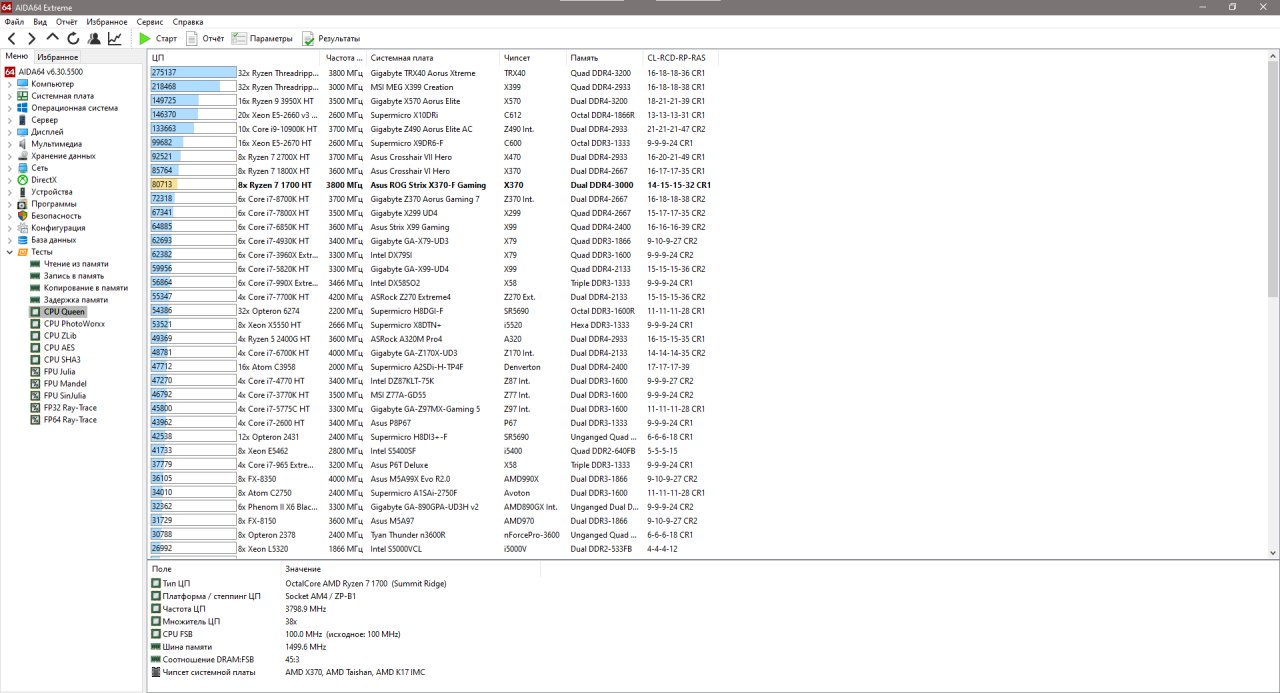Sort by the ЦП column header
The image size is (1280, 693).
[x=235, y=57]
